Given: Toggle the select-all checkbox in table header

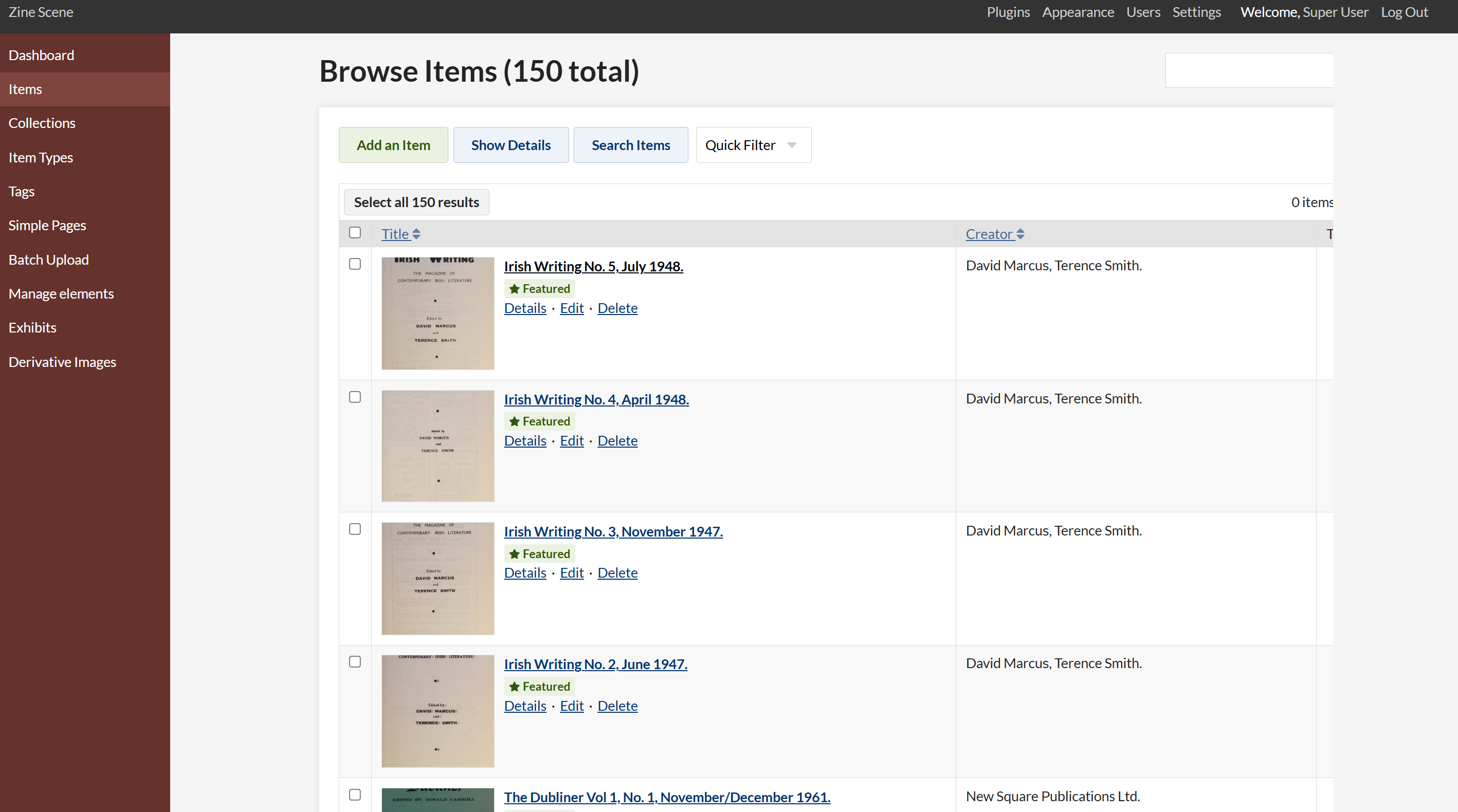Looking at the screenshot, I should point(355,233).
